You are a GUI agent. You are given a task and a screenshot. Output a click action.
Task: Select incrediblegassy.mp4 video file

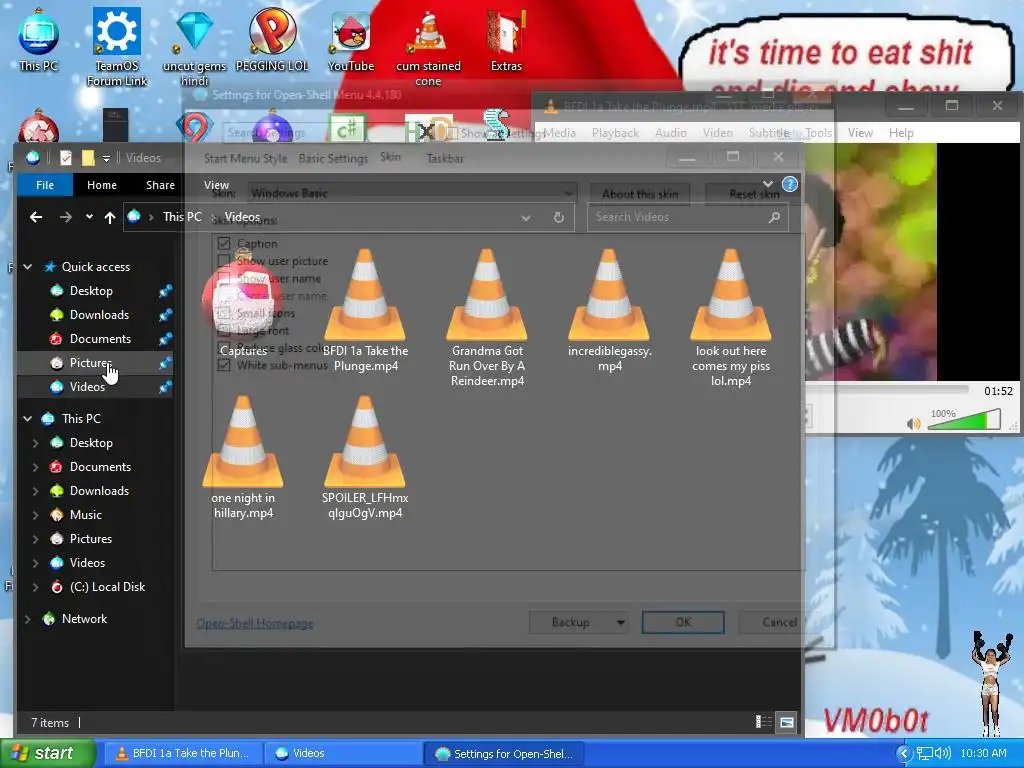pyautogui.click(x=609, y=311)
